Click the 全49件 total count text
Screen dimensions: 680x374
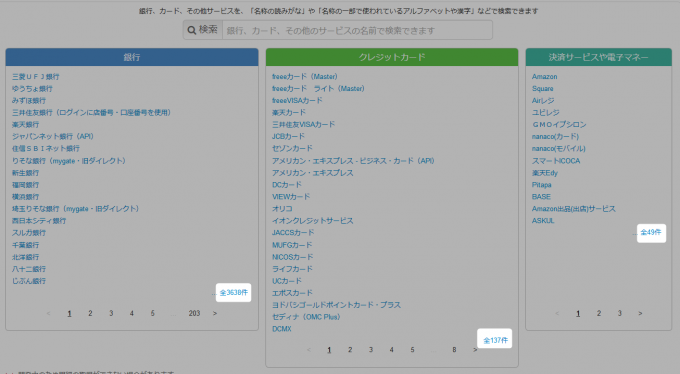pyautogui.click(x=651, y=233)
